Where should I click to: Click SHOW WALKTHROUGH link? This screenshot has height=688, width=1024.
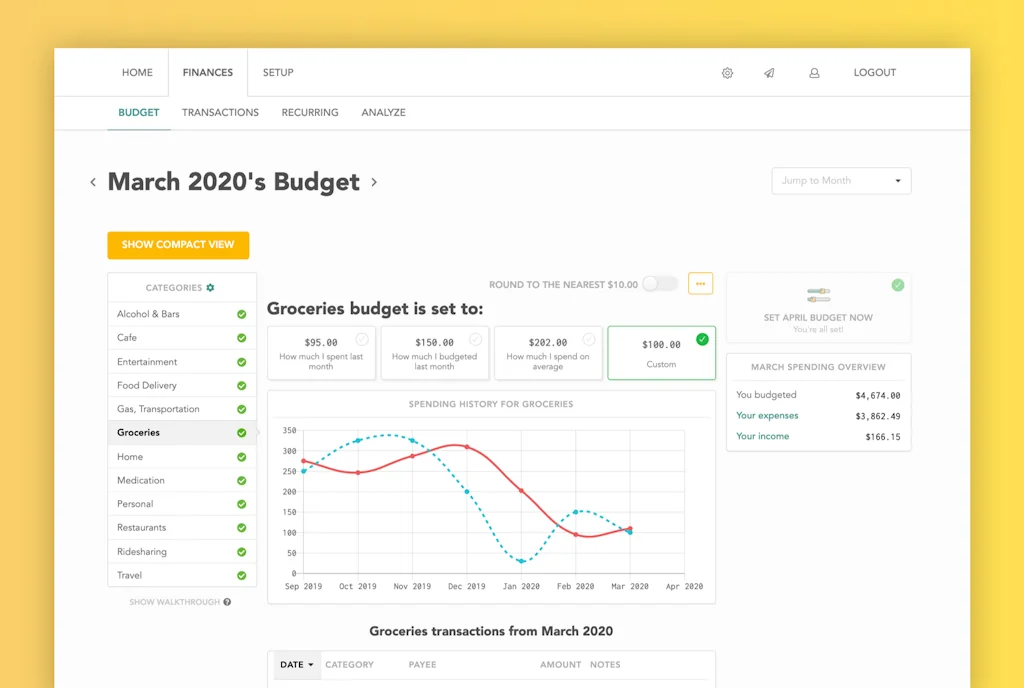pos(174,602)
